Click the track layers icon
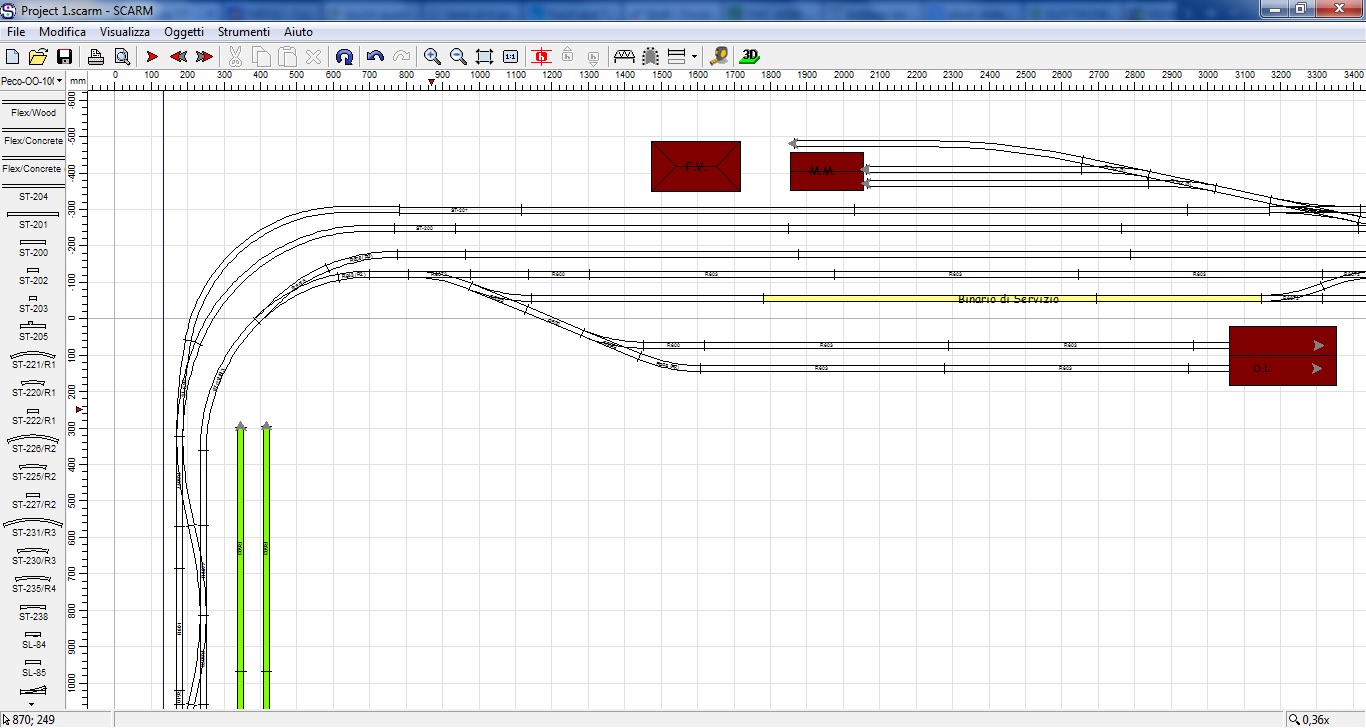Viewport: 1366px width, 728px height. (x=676, y=57)
